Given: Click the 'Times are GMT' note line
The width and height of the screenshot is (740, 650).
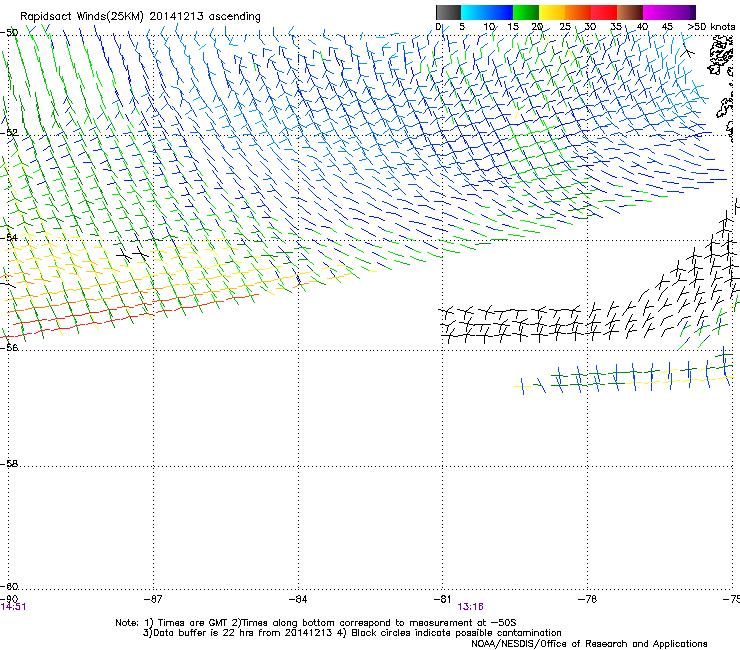Looking at the screenshot, I should tap(316, 623).
